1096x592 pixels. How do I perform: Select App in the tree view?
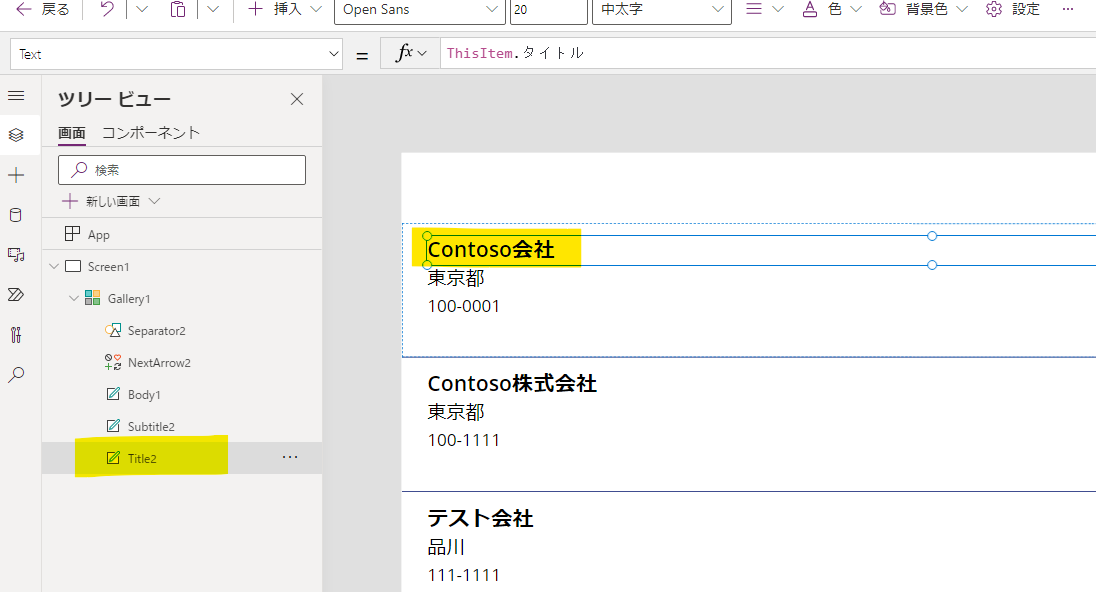tap(99, 235)
